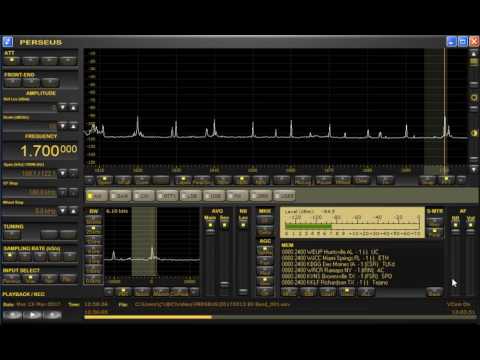Increase the Ref Level with its up arrow

pyautogui.click(x=73, y=107)
